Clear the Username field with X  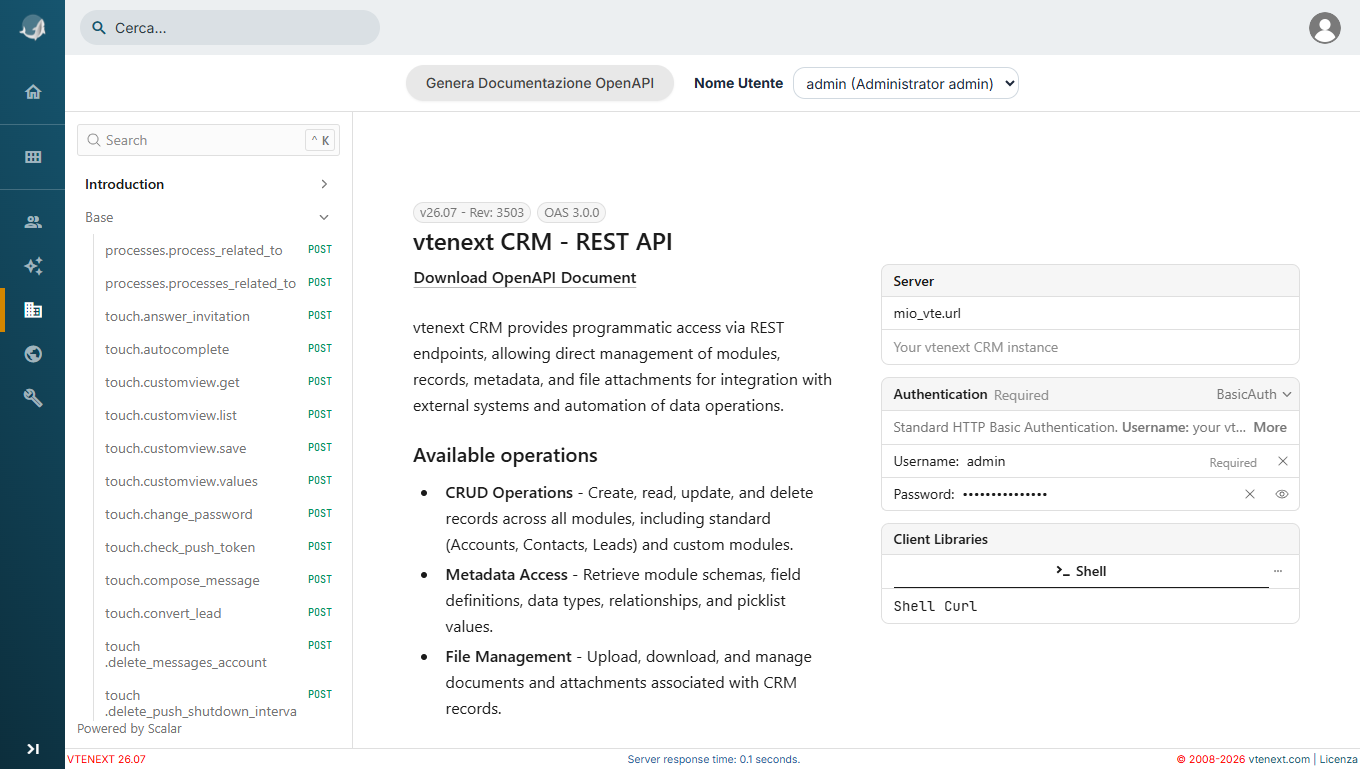click(x=1283, y=461)
